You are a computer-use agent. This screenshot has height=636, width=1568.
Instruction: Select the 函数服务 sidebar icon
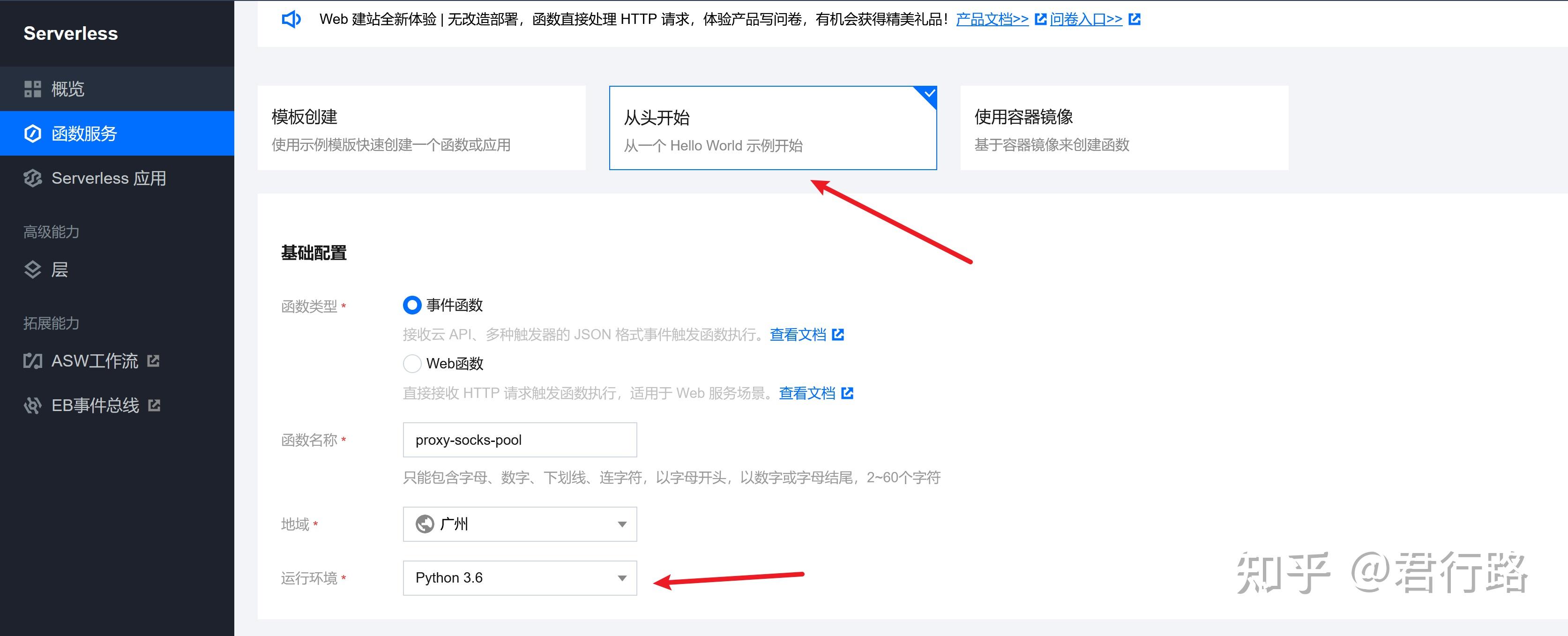pyautogui.click(x=33, y=134)
